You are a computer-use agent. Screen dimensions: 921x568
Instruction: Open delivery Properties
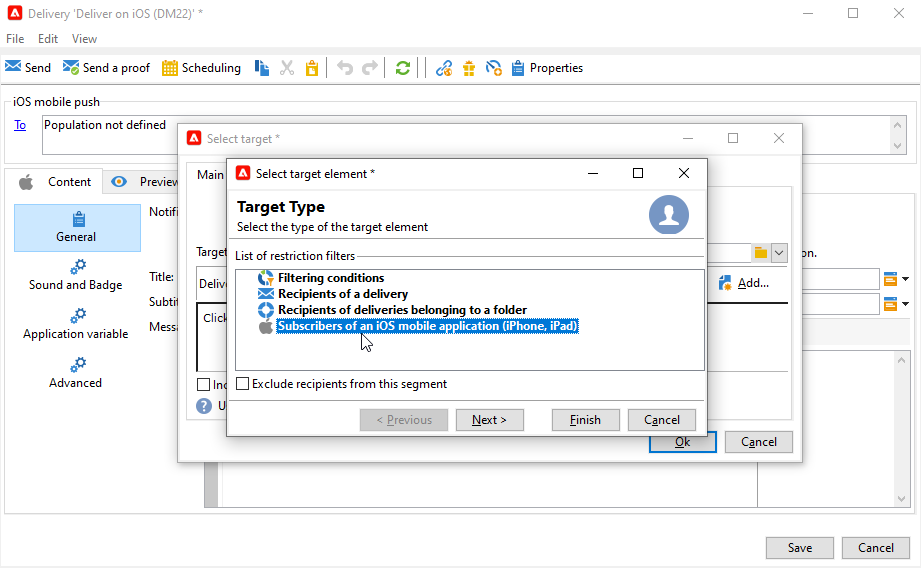[x=547, y=68]
